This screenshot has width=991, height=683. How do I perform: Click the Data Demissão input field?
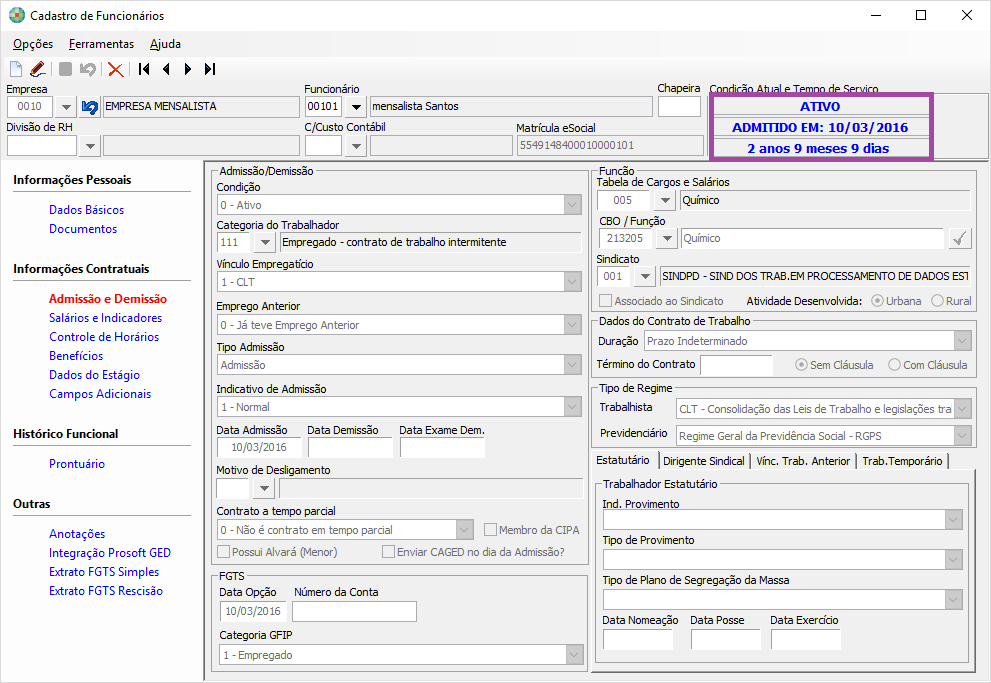[x=350, y=447]
